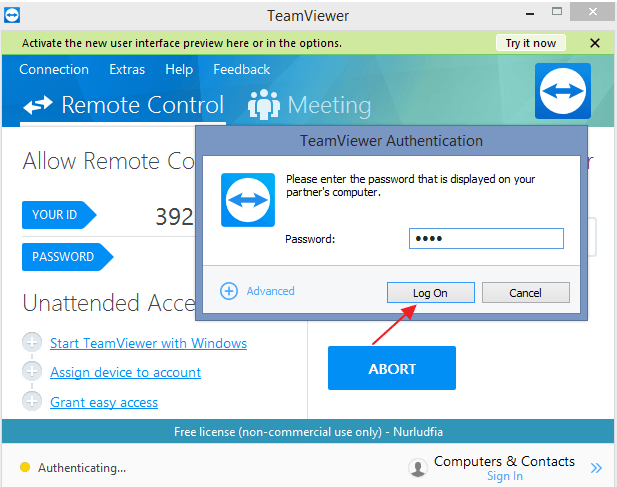The height and width of the screenshot is (487, 617).
Task: Click the TeamViewer icon in Authentication dialog
Action: [x=248, y=200]
